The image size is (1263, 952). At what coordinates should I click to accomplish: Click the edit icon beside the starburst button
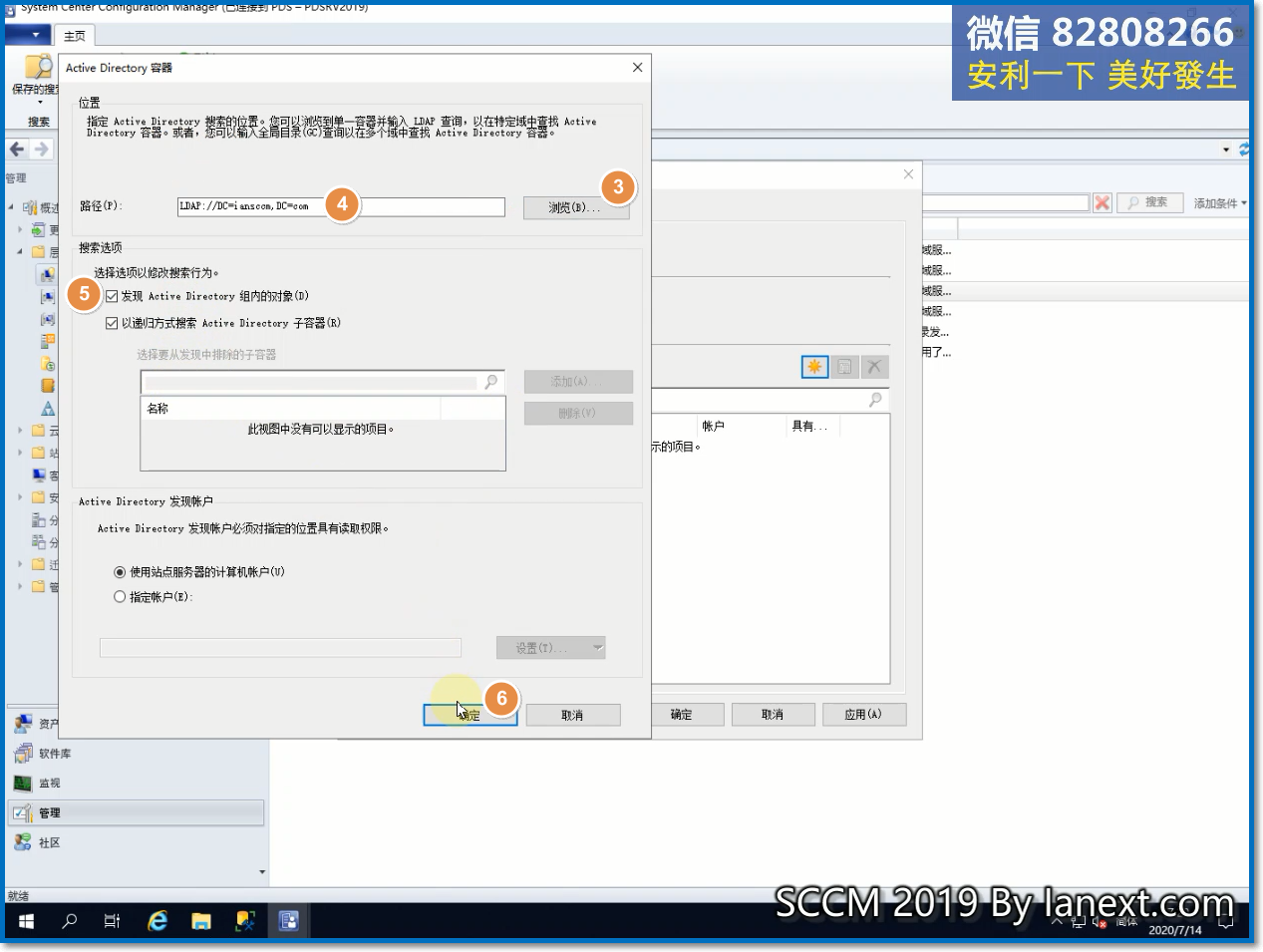[x=844, y=367]
